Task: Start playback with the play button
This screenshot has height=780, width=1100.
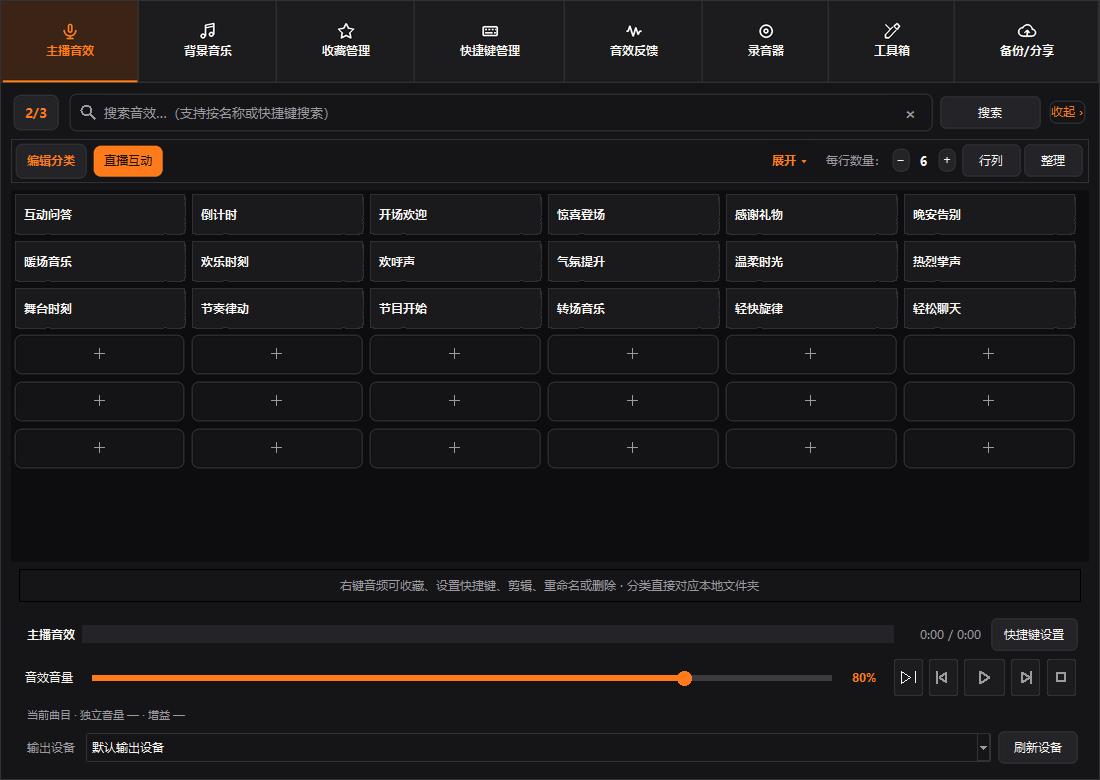Action: [984, 677]
